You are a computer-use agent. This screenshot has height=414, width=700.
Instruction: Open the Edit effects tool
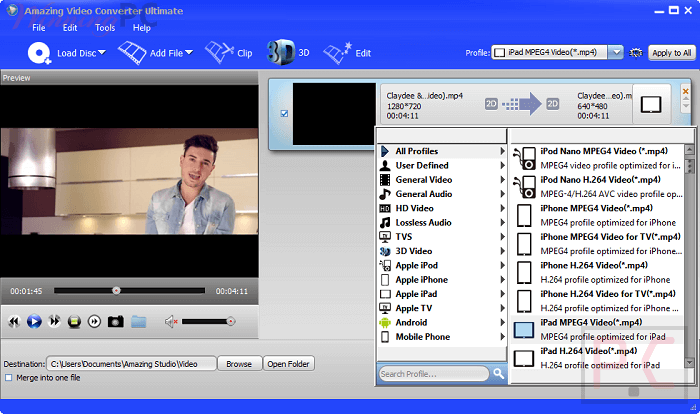347,53
